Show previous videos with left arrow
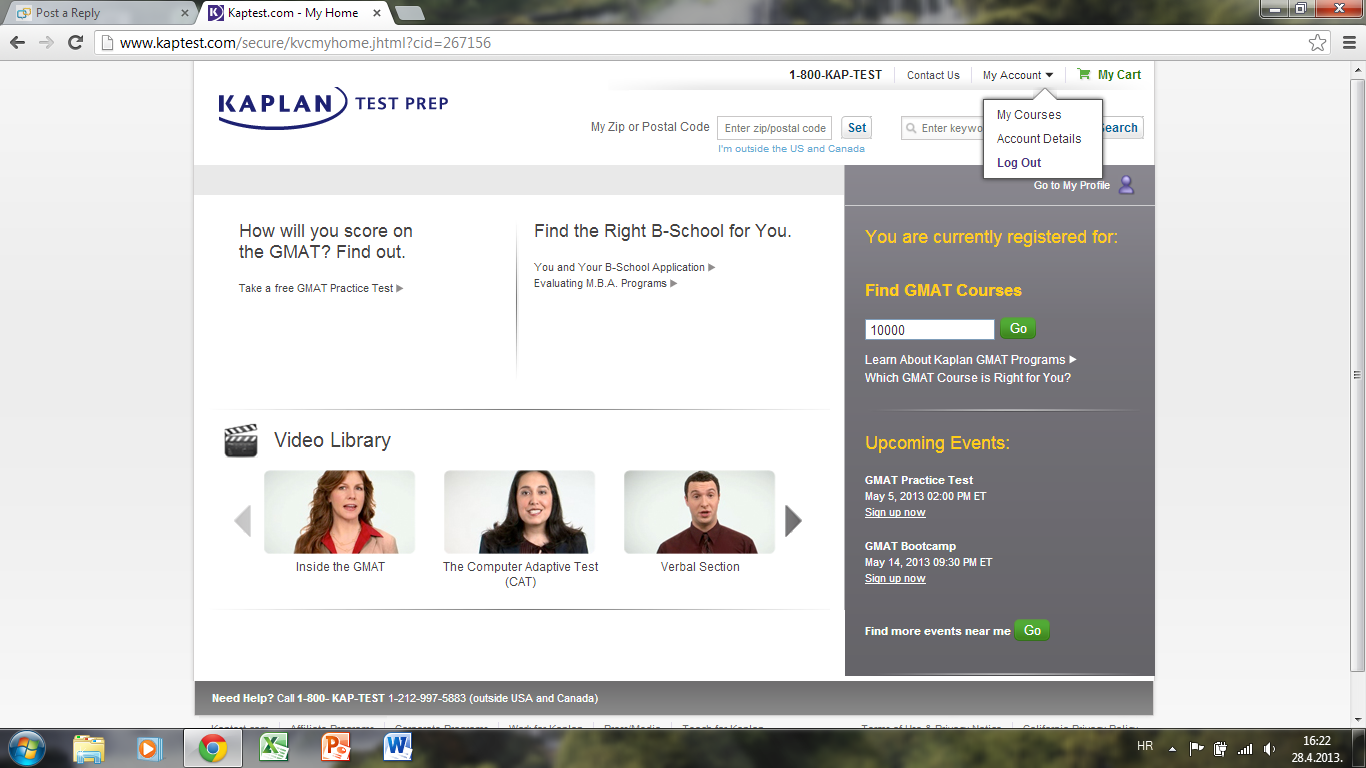Screen dimensions: 1366x768 click(x=242, y=521)
